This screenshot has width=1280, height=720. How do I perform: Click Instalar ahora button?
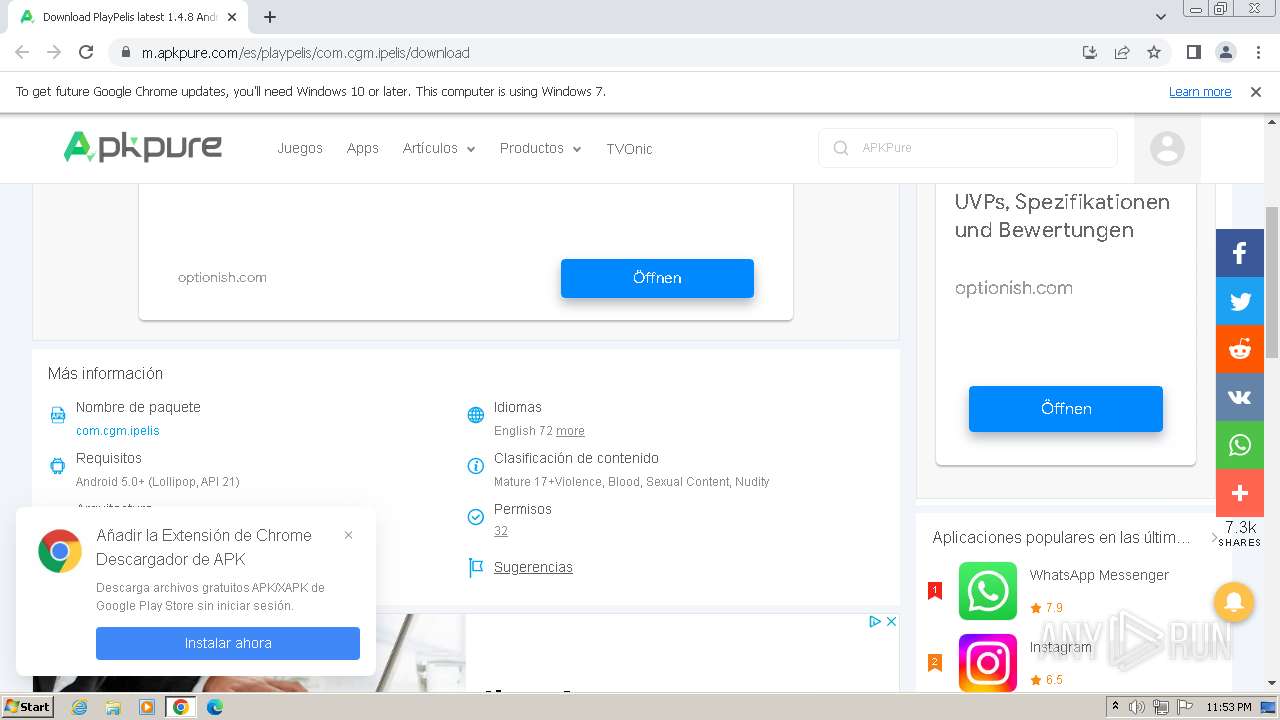click(228, 643)
